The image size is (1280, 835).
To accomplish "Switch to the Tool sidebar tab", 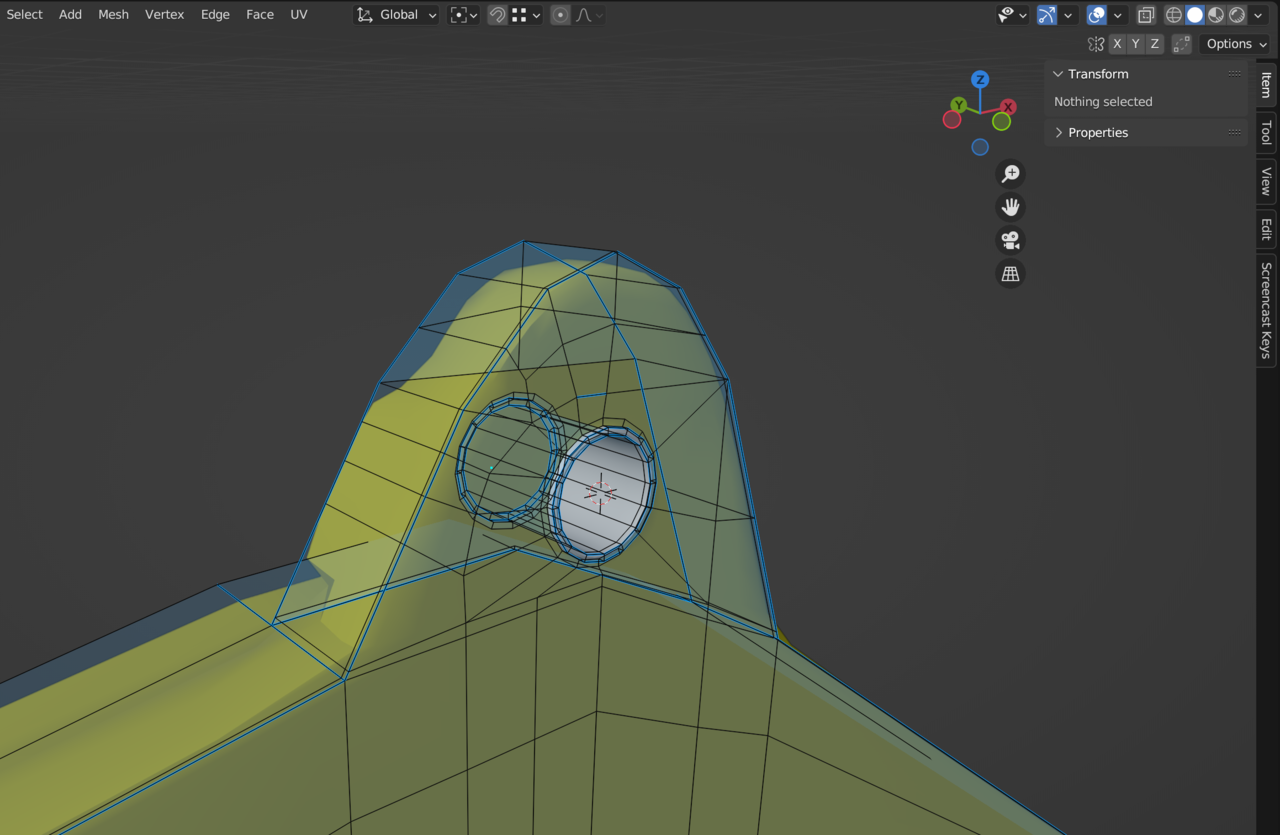I will (1266, 132).
